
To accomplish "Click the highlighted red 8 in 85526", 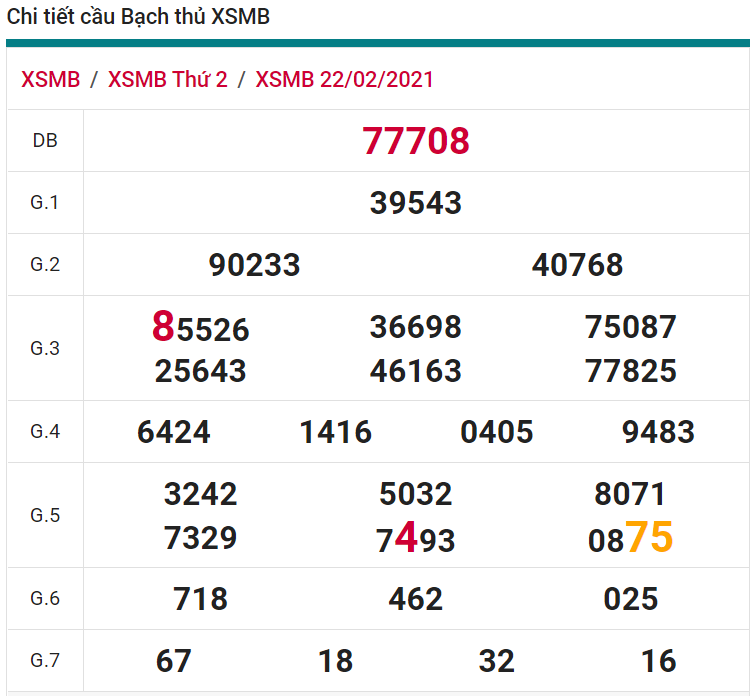I will [163, 327].
